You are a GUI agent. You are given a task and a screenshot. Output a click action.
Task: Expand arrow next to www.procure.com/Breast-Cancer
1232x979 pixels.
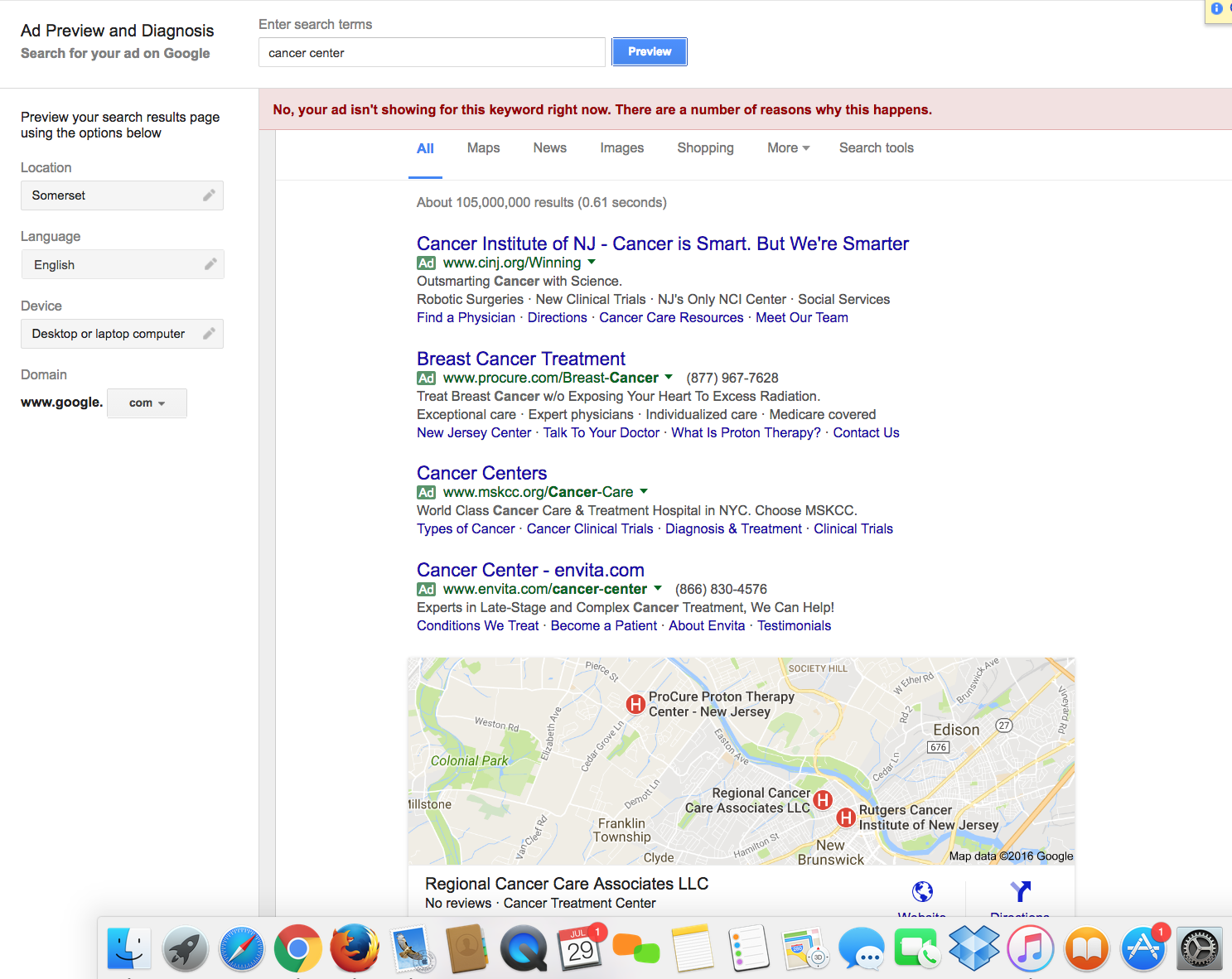click(669, 377)
